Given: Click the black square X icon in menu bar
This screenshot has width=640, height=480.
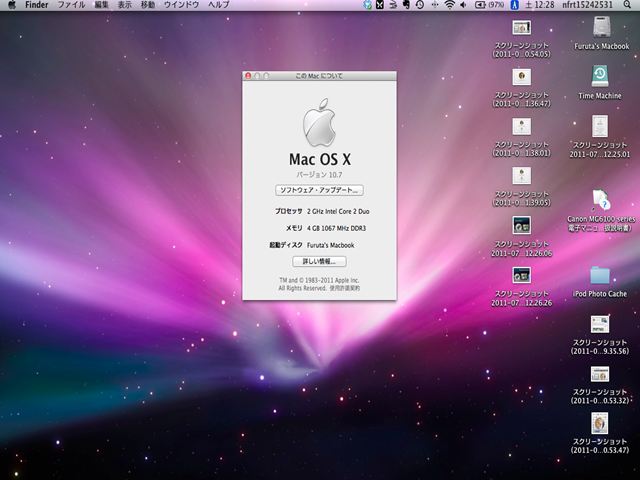Looking at the screenshot, I should point(380,5).
